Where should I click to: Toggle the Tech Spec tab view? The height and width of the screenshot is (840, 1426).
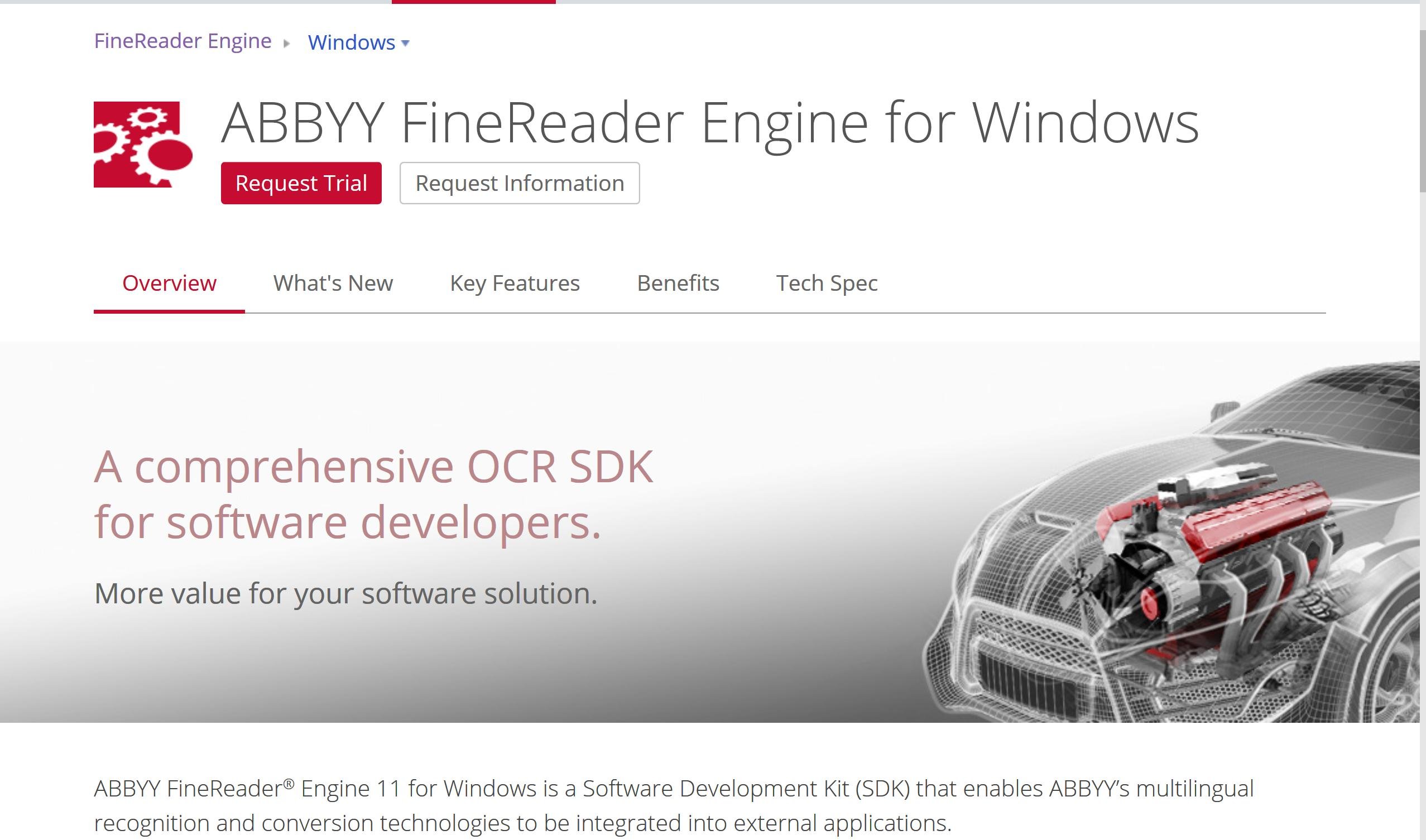827,282
